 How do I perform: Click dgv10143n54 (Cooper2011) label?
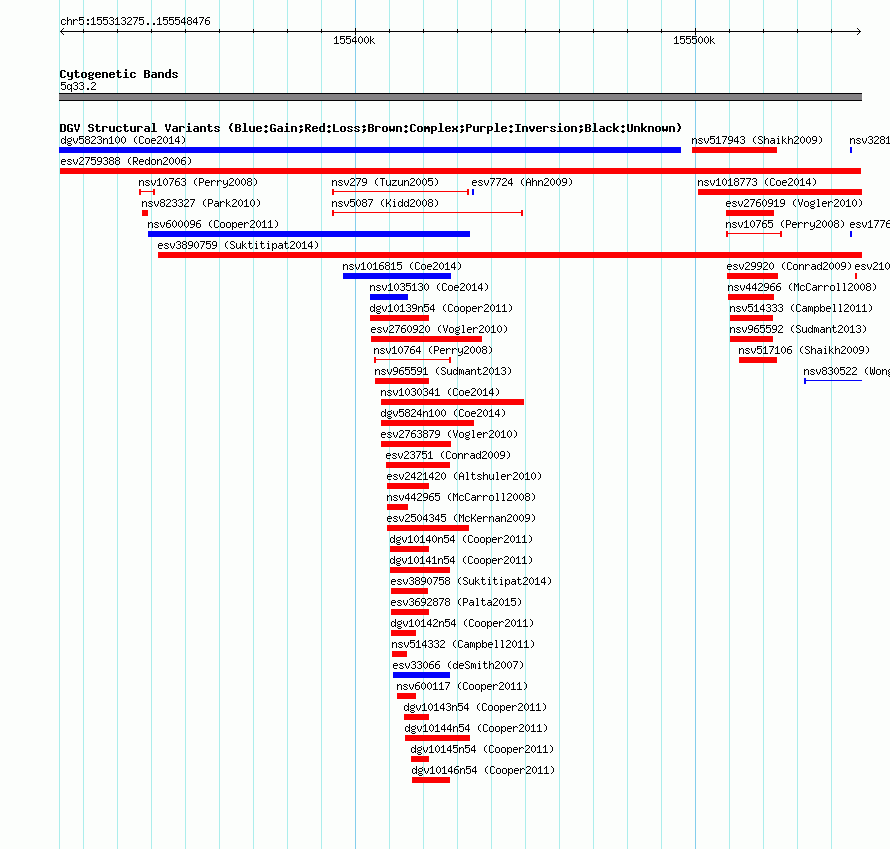pyautogui.click(x=475, y=707)
